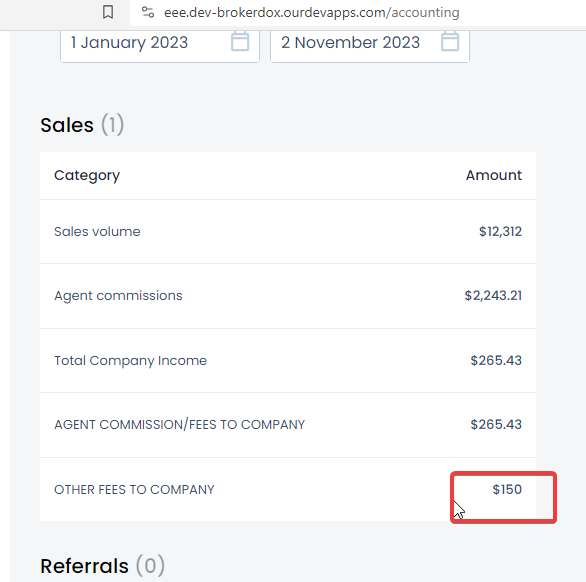The image size is (586, 582).
Task: Click the browser address bar URL
Action: pyautogui.click(x=312, y=12)
